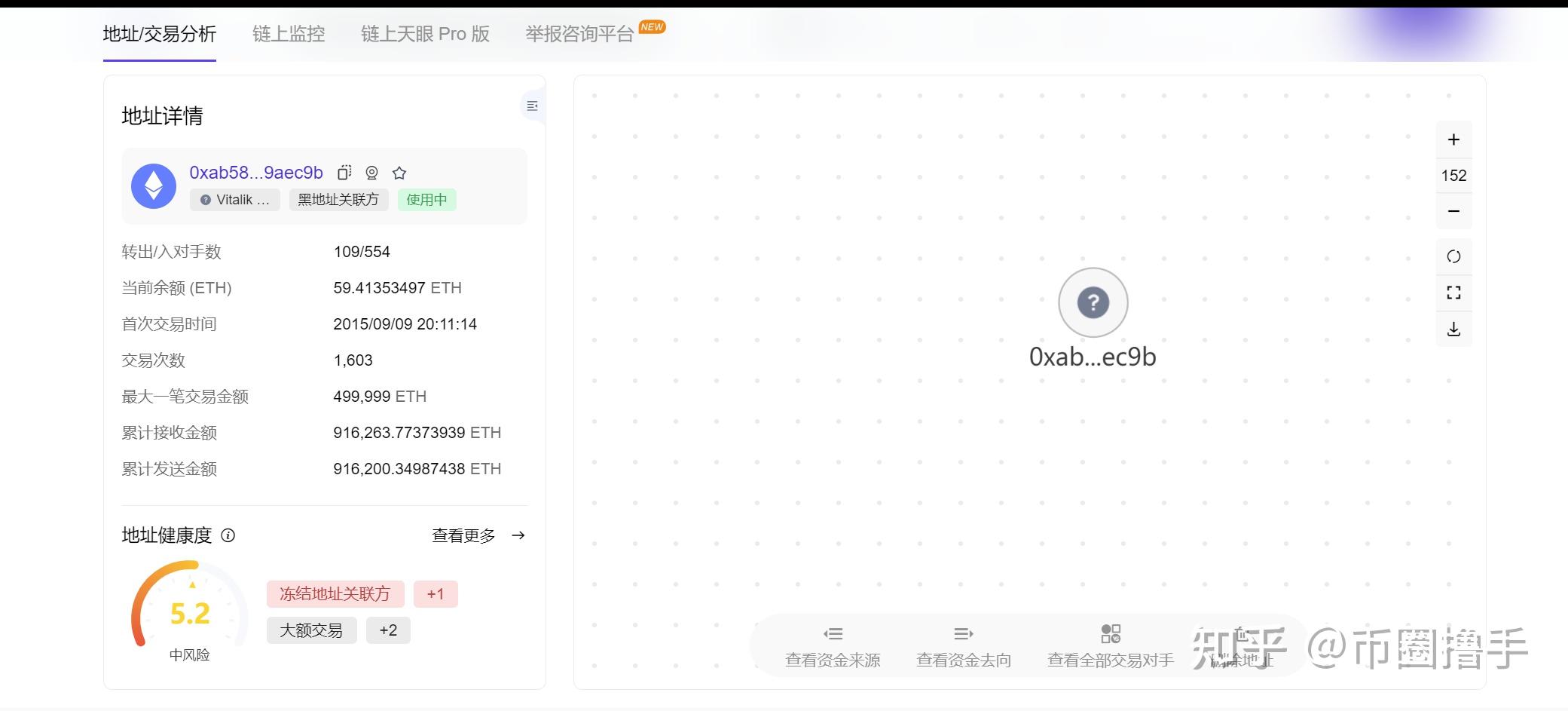The image size is (1568, 711).
Task: Switch to the 链上监控 tab
Action: click(289, 34)
